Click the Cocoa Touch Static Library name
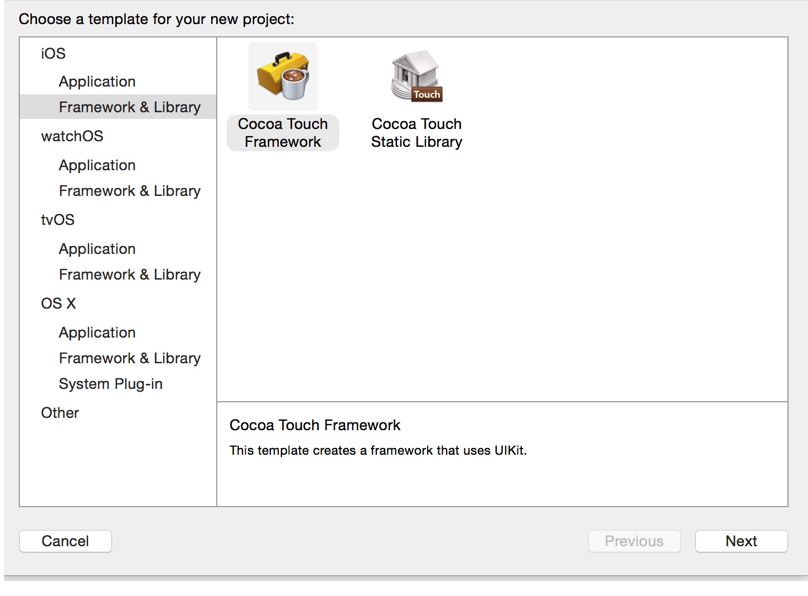This screenshot has height=596, width=808. pyautogui.click(x=416, y=133)
